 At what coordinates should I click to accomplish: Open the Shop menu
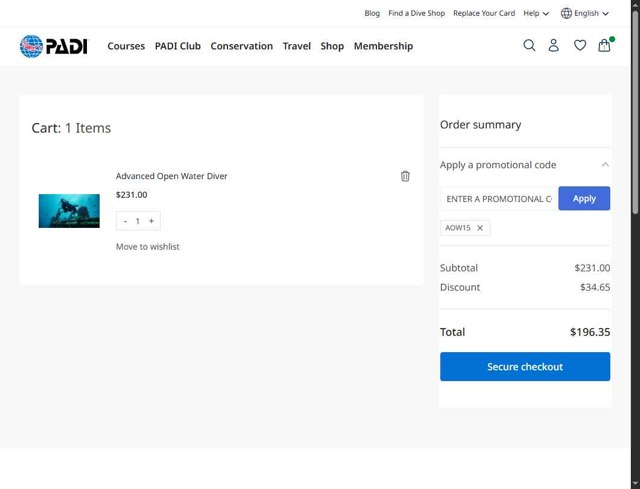[332, 46]
